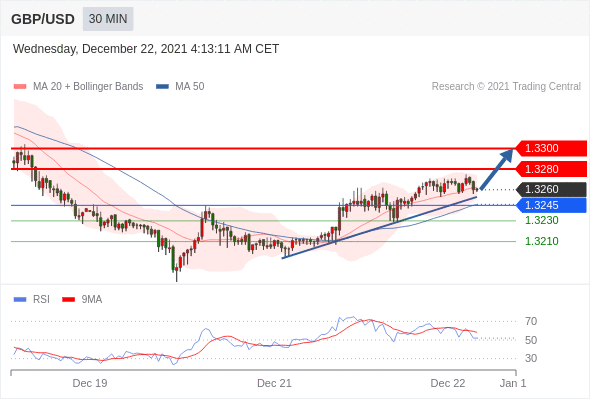Click the 30 MIN timeframe button
Viewport: 590px width, 400px height.
pyautogui.click(x=108, y=19)
